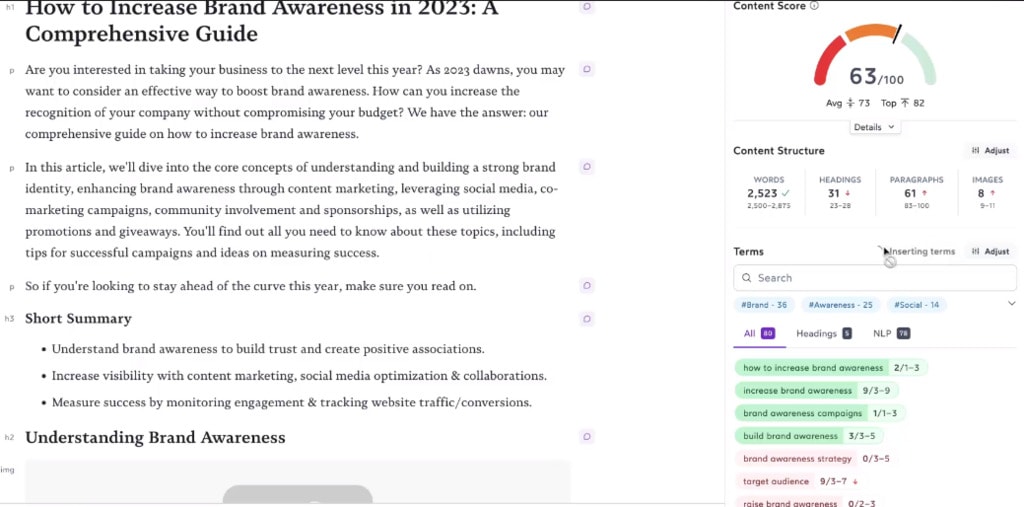This screenshot has height=507, width=1024.
Task: Click comment icon beside Understanding Brand Awareness heading
Action: pyautogui.click(x=586, y=436)
